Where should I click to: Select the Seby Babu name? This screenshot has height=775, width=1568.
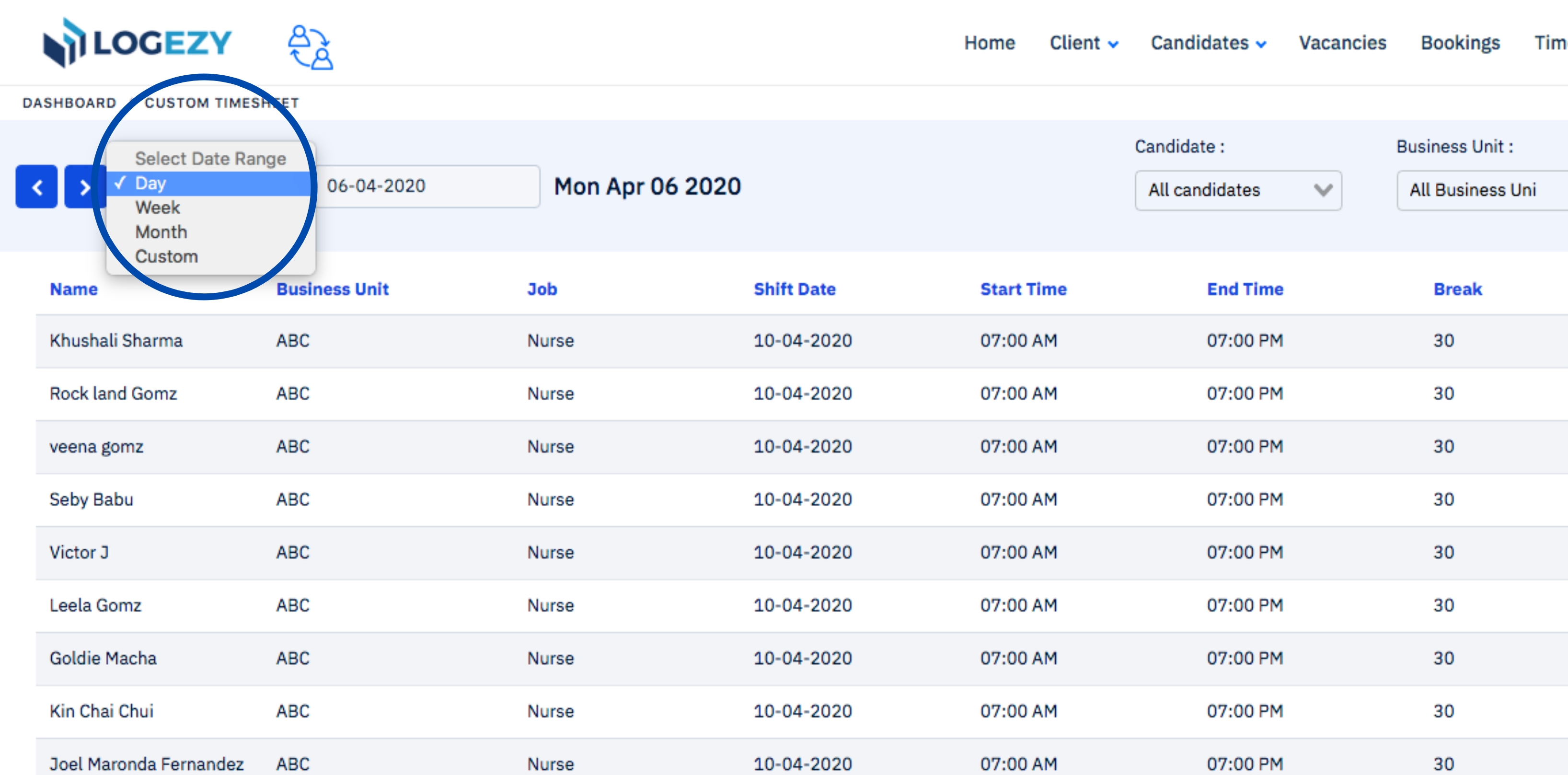92,499
